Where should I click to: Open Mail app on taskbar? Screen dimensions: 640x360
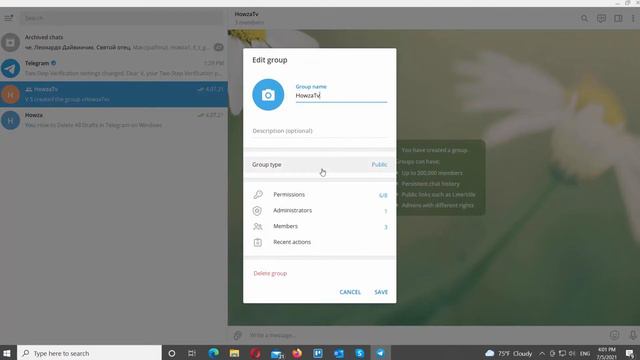[x=277, y=353]
